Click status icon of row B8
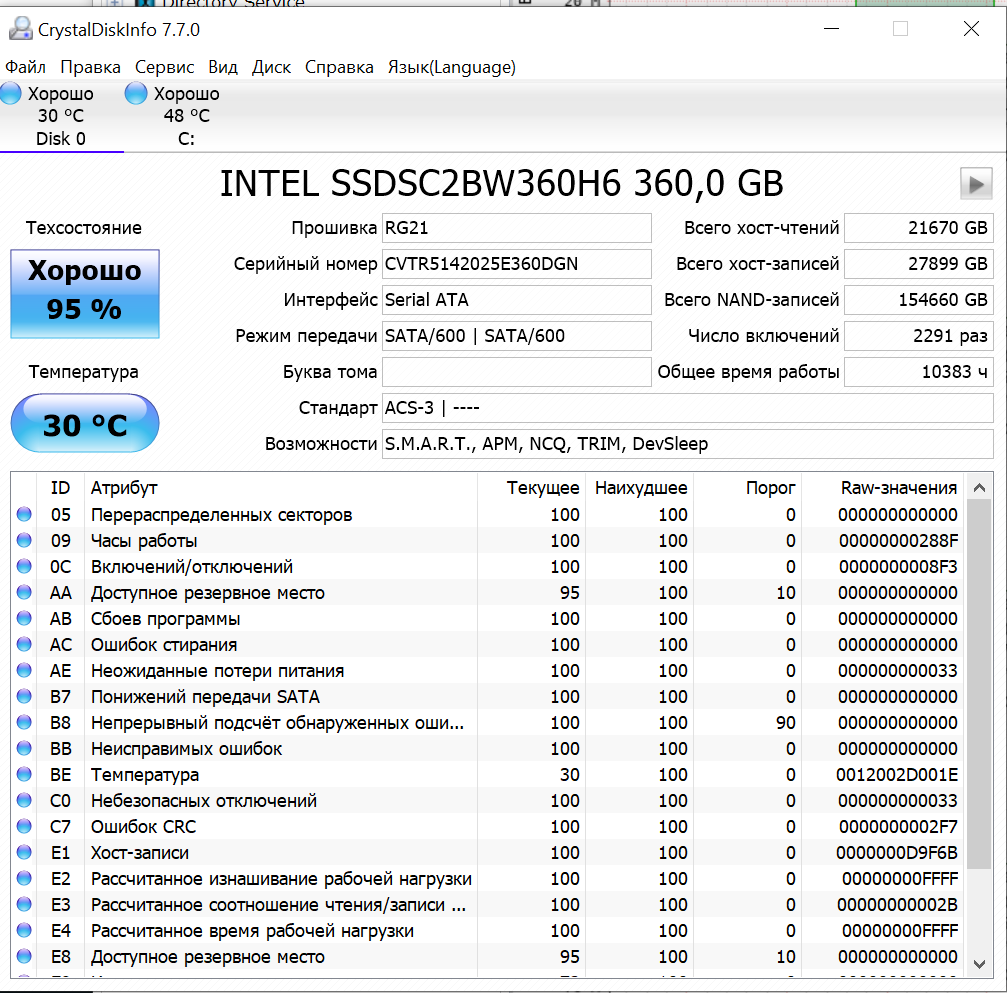 coord(24,722)
